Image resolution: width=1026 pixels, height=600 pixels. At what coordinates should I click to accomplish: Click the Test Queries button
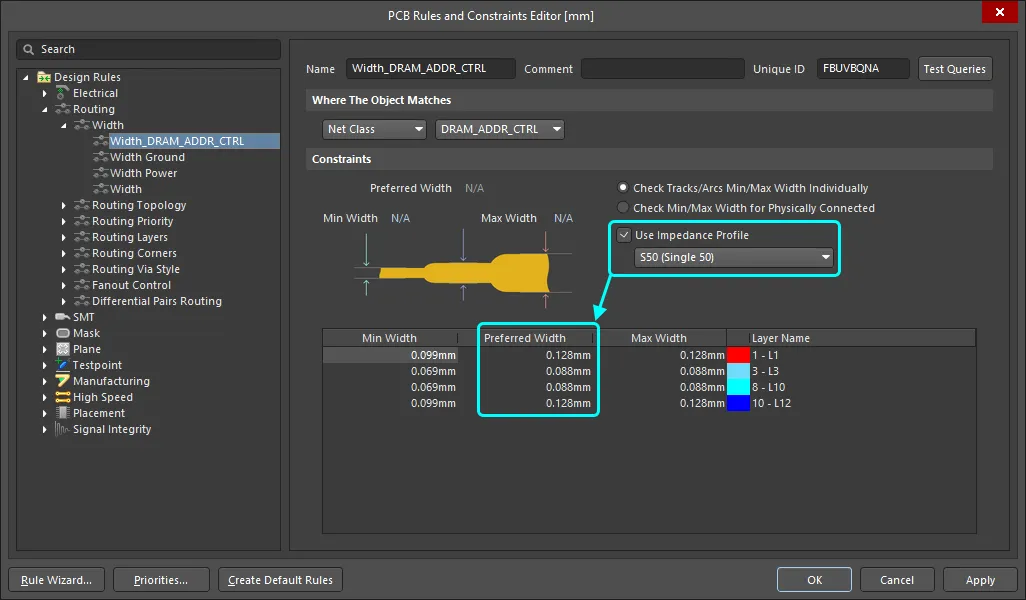(954, 68)
